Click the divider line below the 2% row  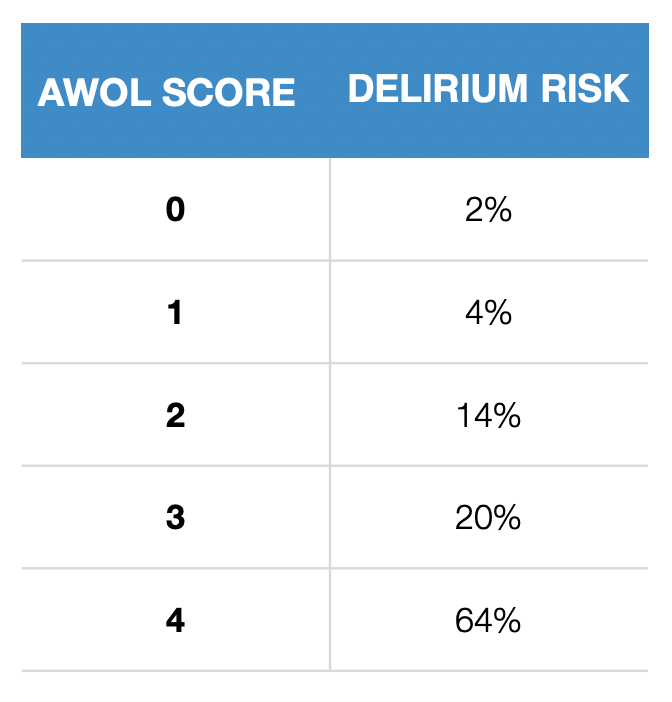tap(489, 261)
